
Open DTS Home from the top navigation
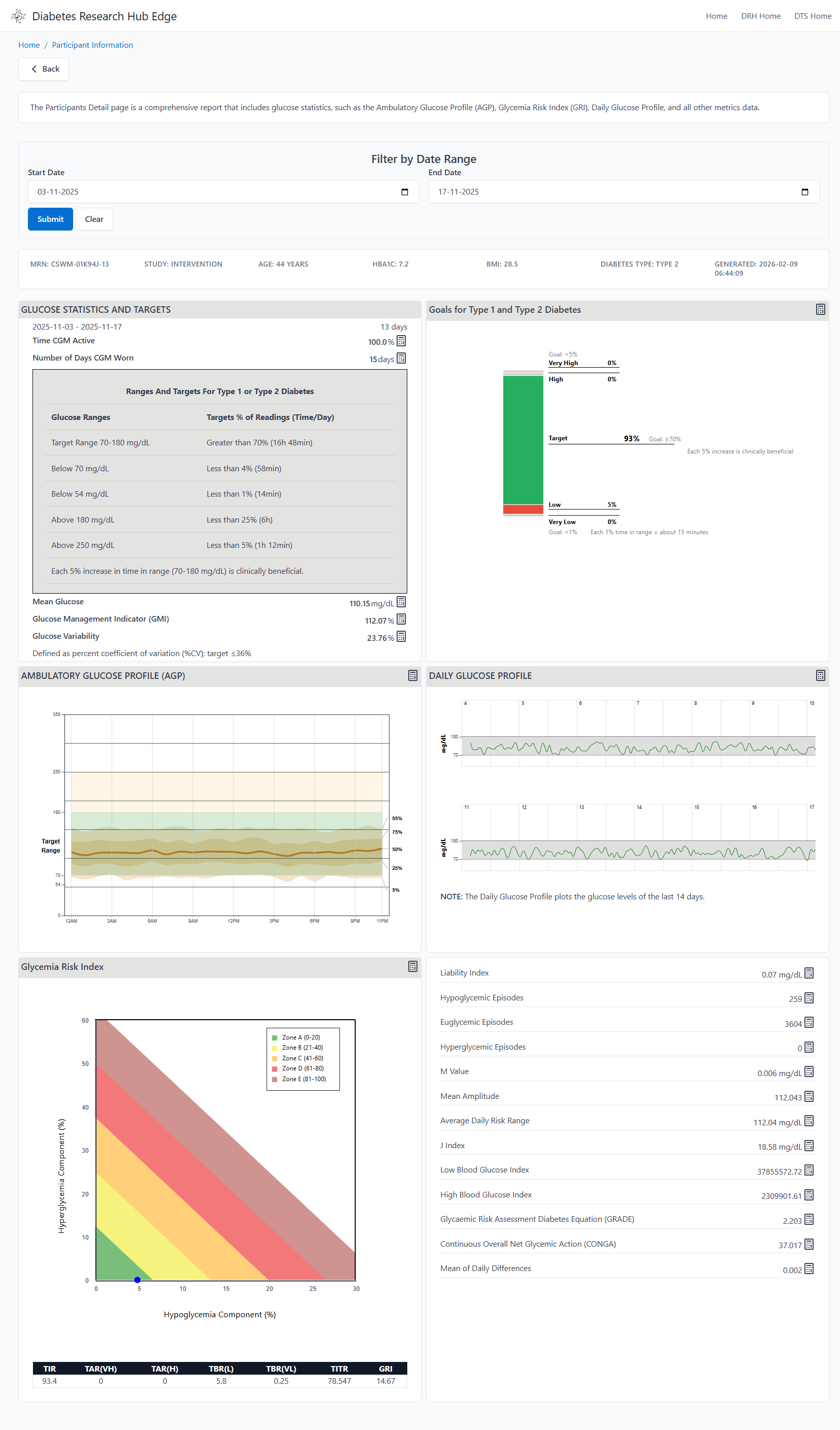813,16
